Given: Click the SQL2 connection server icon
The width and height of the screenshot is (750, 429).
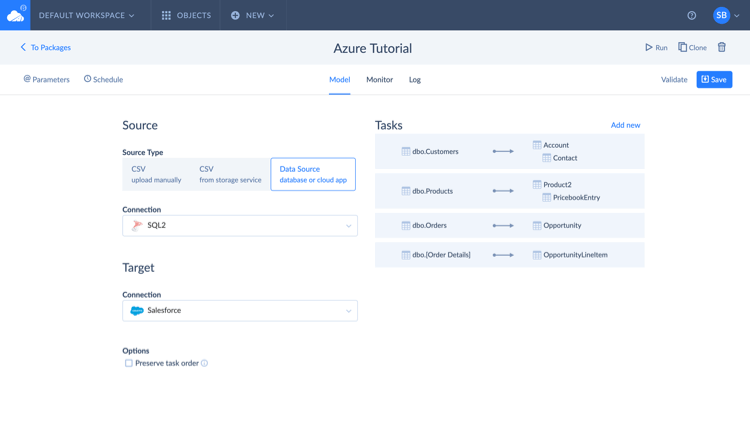Looking at the screenshot, I should (137, 225).
